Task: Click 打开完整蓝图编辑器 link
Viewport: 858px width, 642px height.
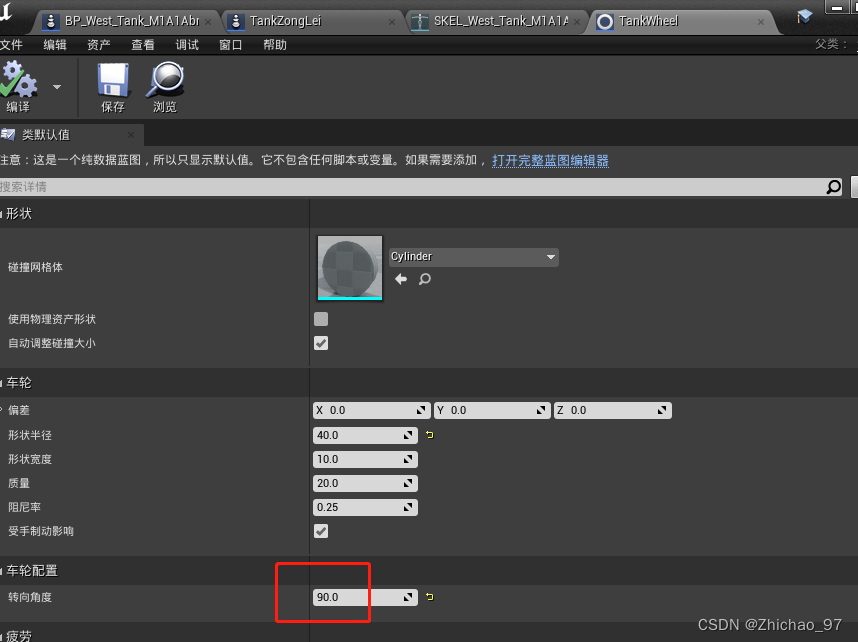Action: (x=550, y=160)
